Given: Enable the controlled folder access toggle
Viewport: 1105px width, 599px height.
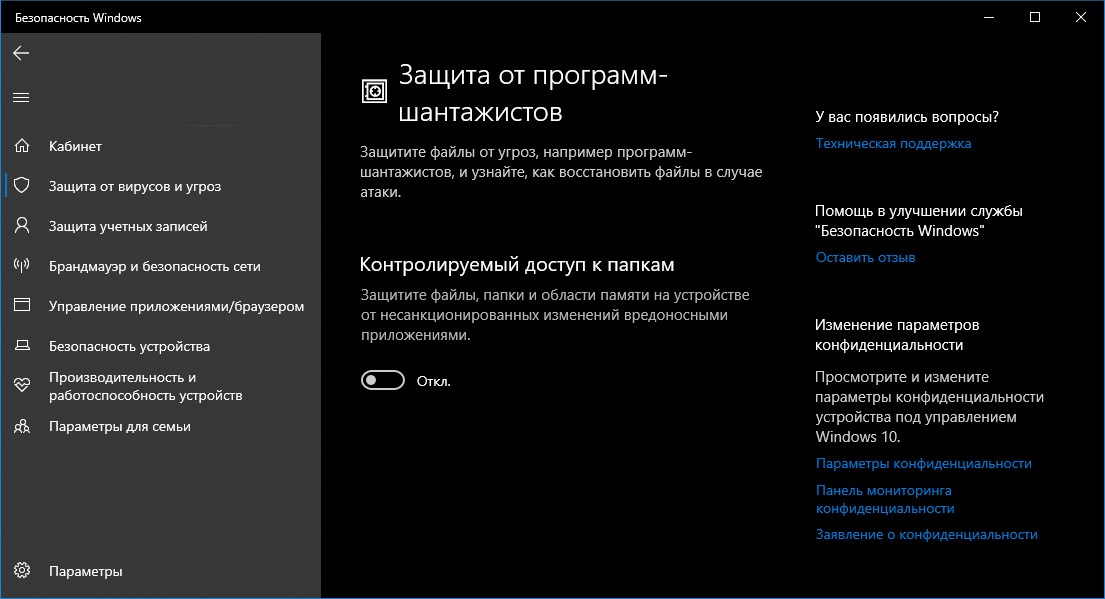Looking at the screenshot, I should (x=383, y=381).
